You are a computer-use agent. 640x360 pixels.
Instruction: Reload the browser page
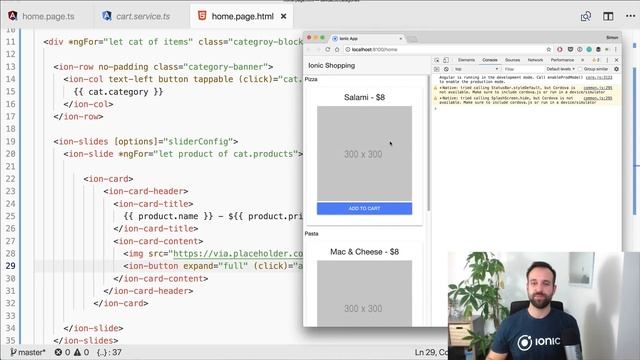point(327,49)
